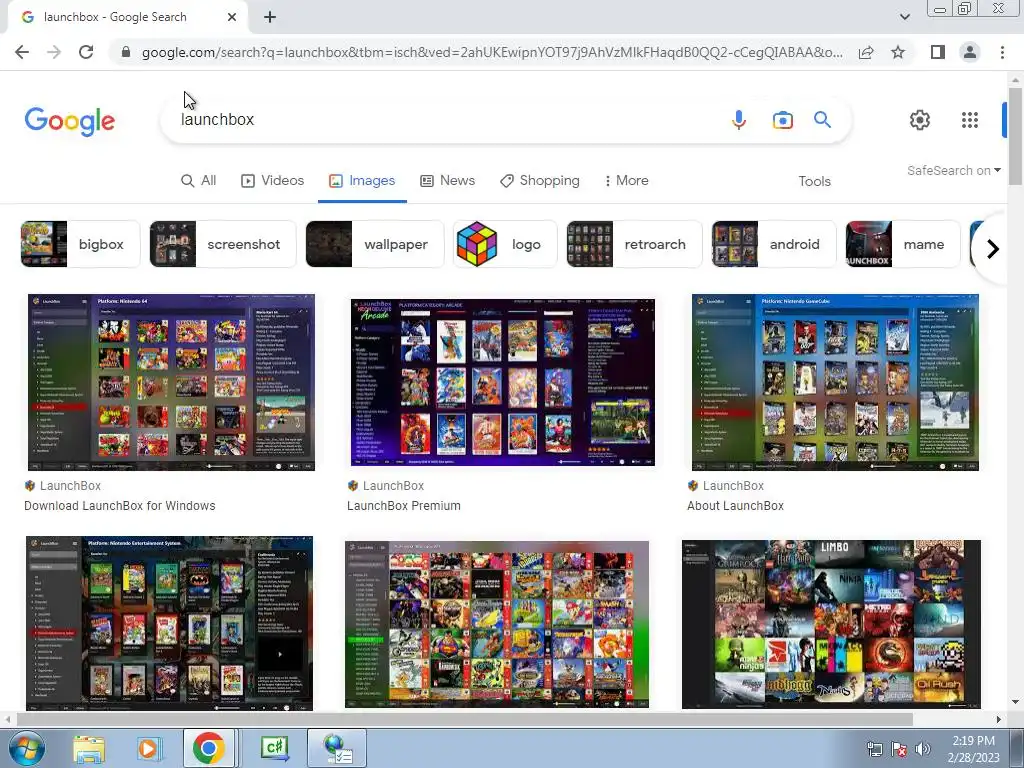Share this page using the share icon
The width and height of the screenshot is (1024, 768).
(866, 52)
